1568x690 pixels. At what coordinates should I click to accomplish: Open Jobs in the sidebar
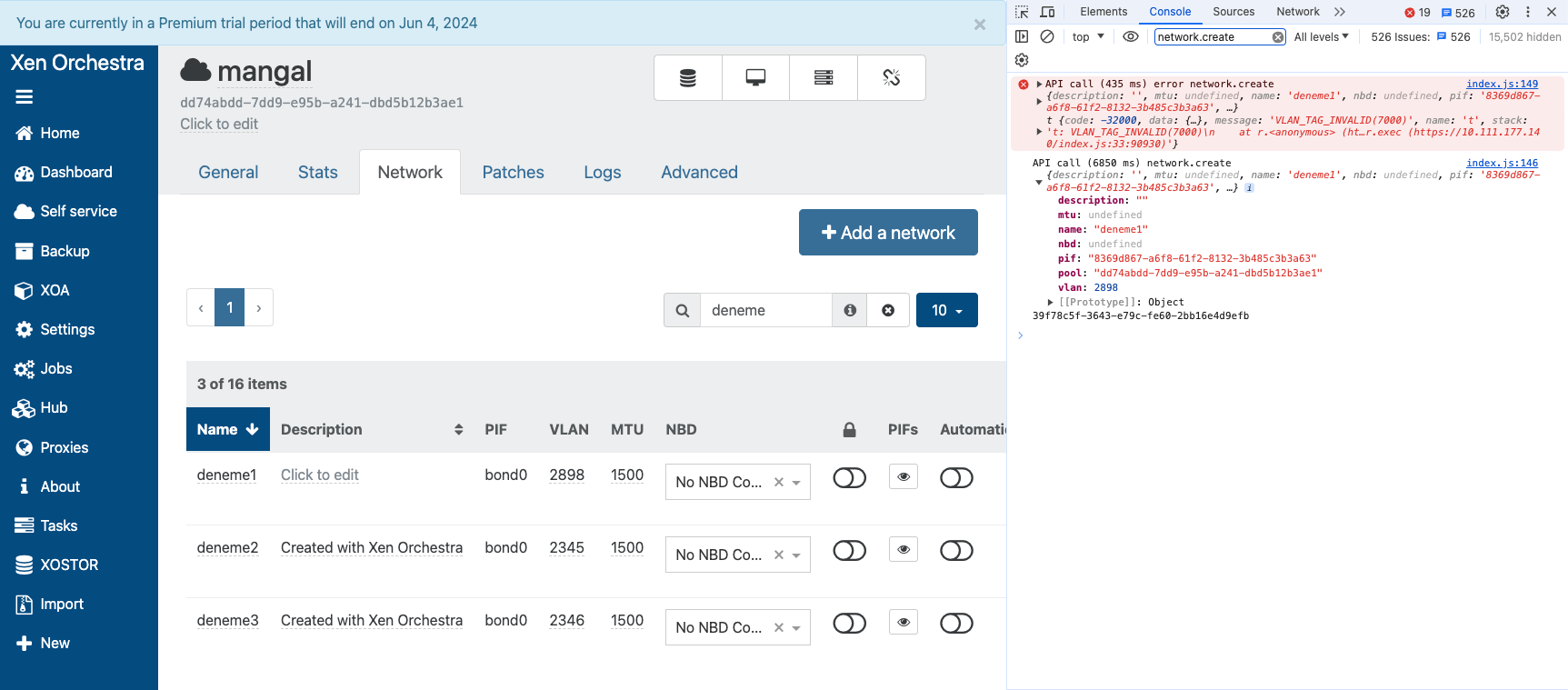[x=43, y=368]
